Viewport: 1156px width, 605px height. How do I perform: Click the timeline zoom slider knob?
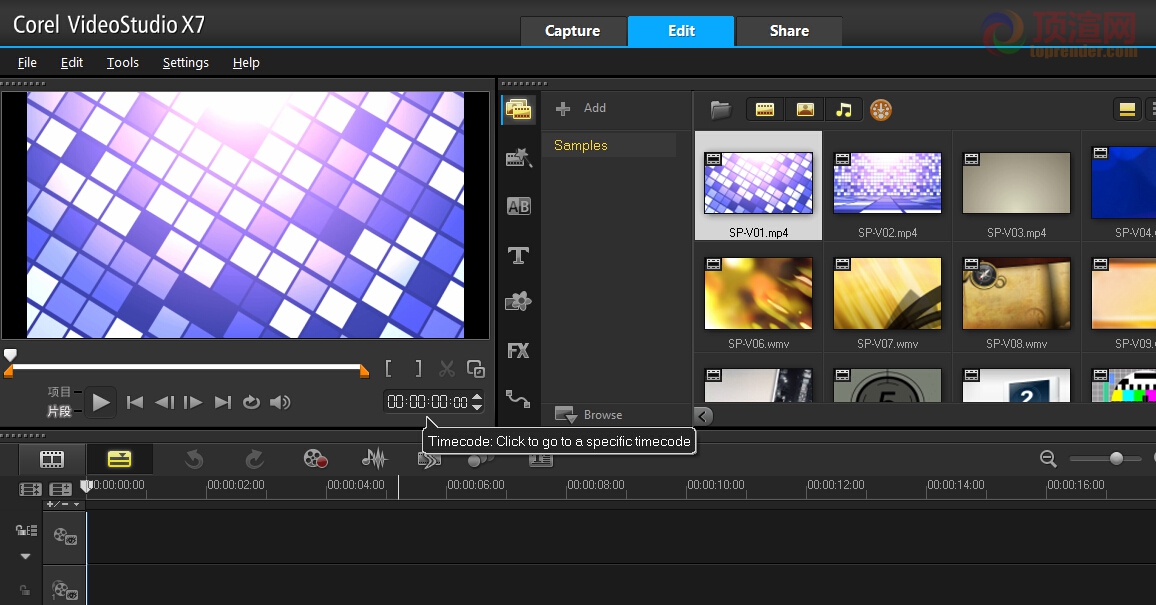(1116, 458)
